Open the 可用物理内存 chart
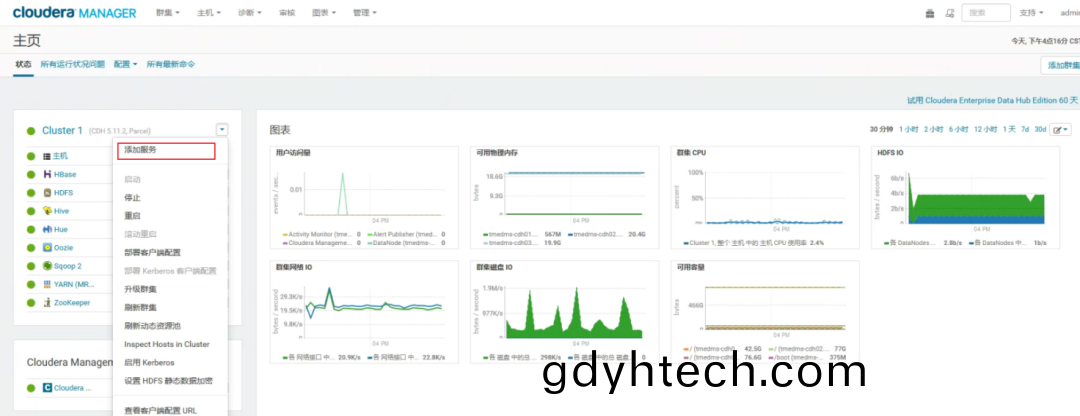The width and height of the screenshot is (1080, 416). 564,198
